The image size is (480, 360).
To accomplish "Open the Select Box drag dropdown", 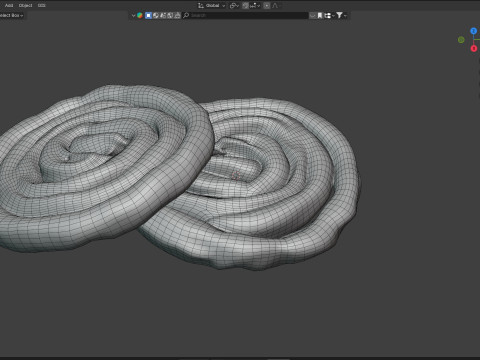I will pyautogui.click(x=11, y=15).
